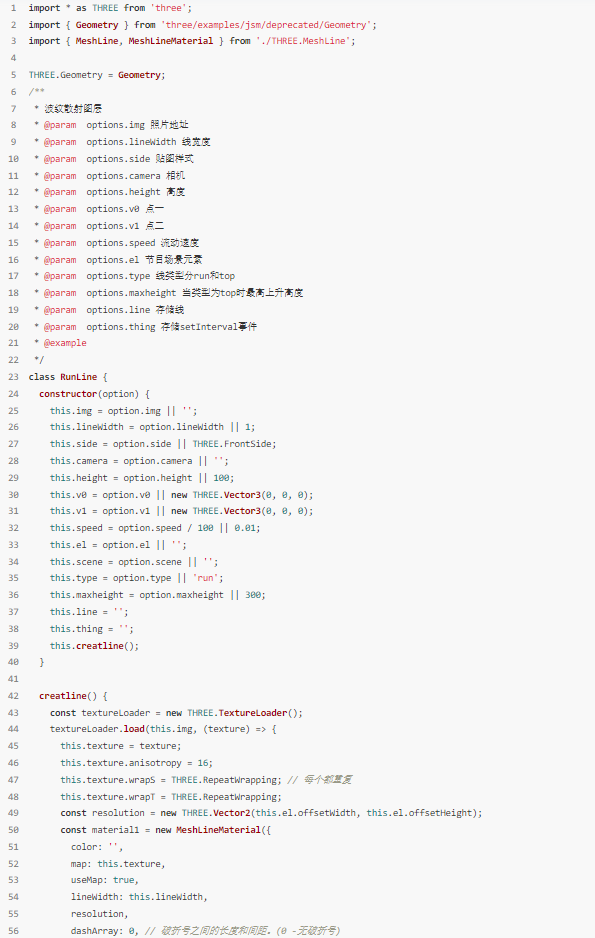Image resolution: width=595 pixels, height=938 pixels.
Task: Click the 'class RunLine' declaration
Action: pos(63,377)
